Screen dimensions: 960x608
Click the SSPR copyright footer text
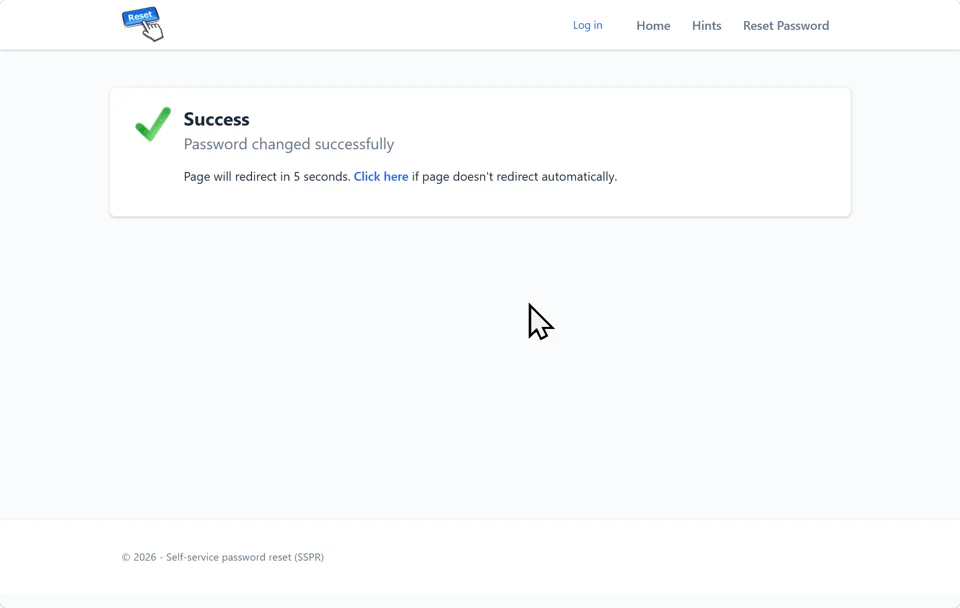[x=223, y=557]
